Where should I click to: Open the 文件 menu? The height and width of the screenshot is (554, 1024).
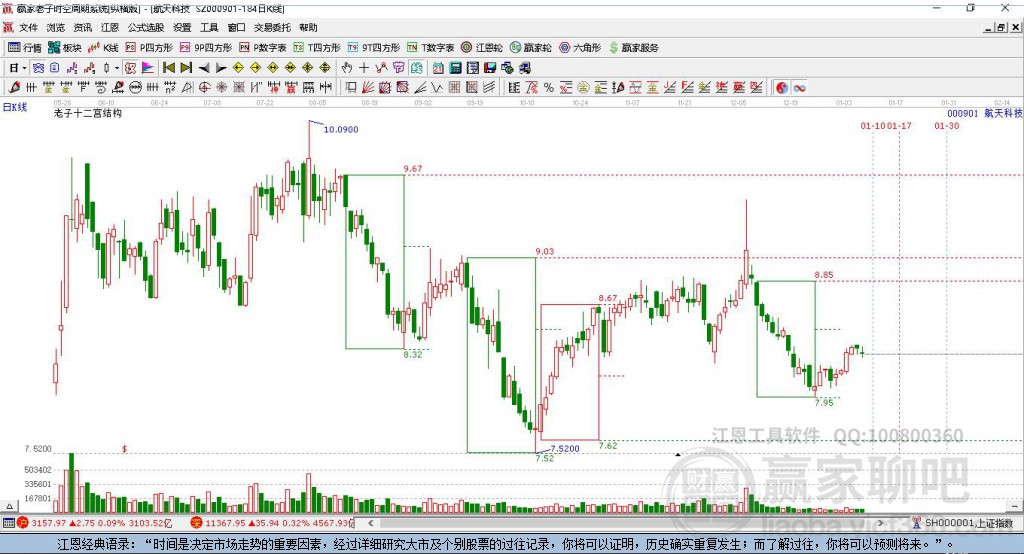[29, 27]
